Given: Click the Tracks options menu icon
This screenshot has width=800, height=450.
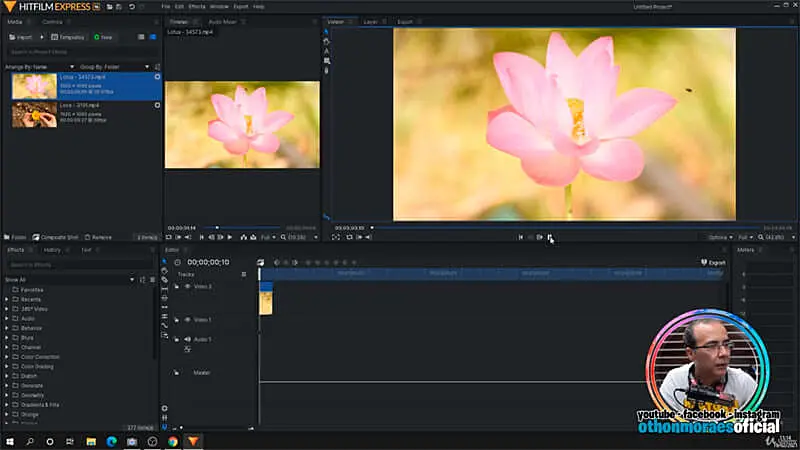Looking at the screenshot, I should [x=244, y=274].
